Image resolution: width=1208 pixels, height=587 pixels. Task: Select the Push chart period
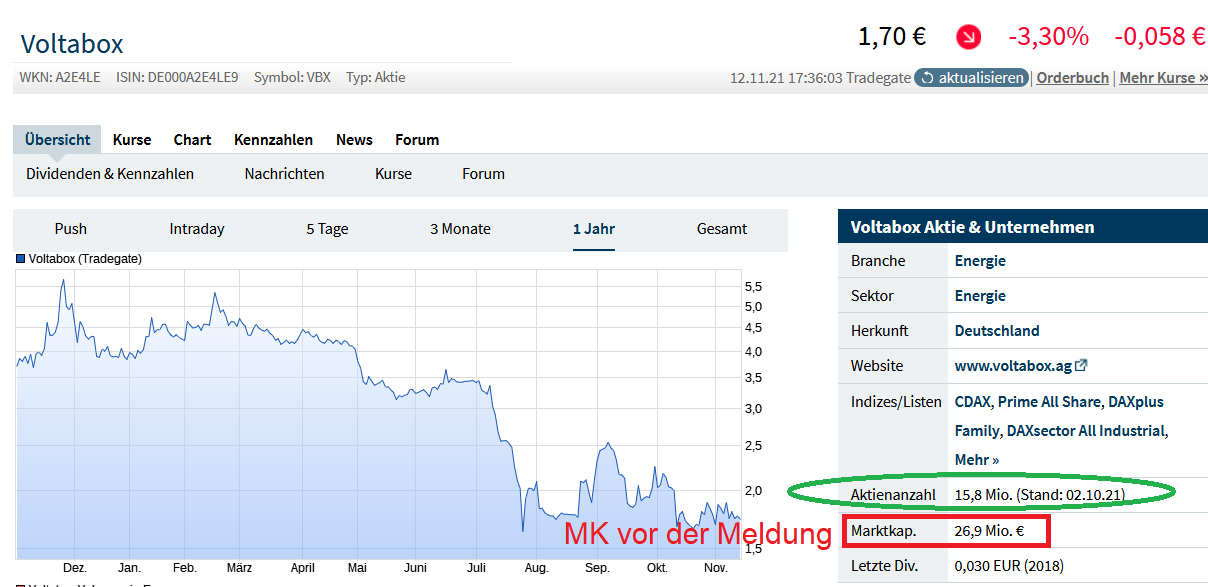pyautogui.click(x=71, y=229)
